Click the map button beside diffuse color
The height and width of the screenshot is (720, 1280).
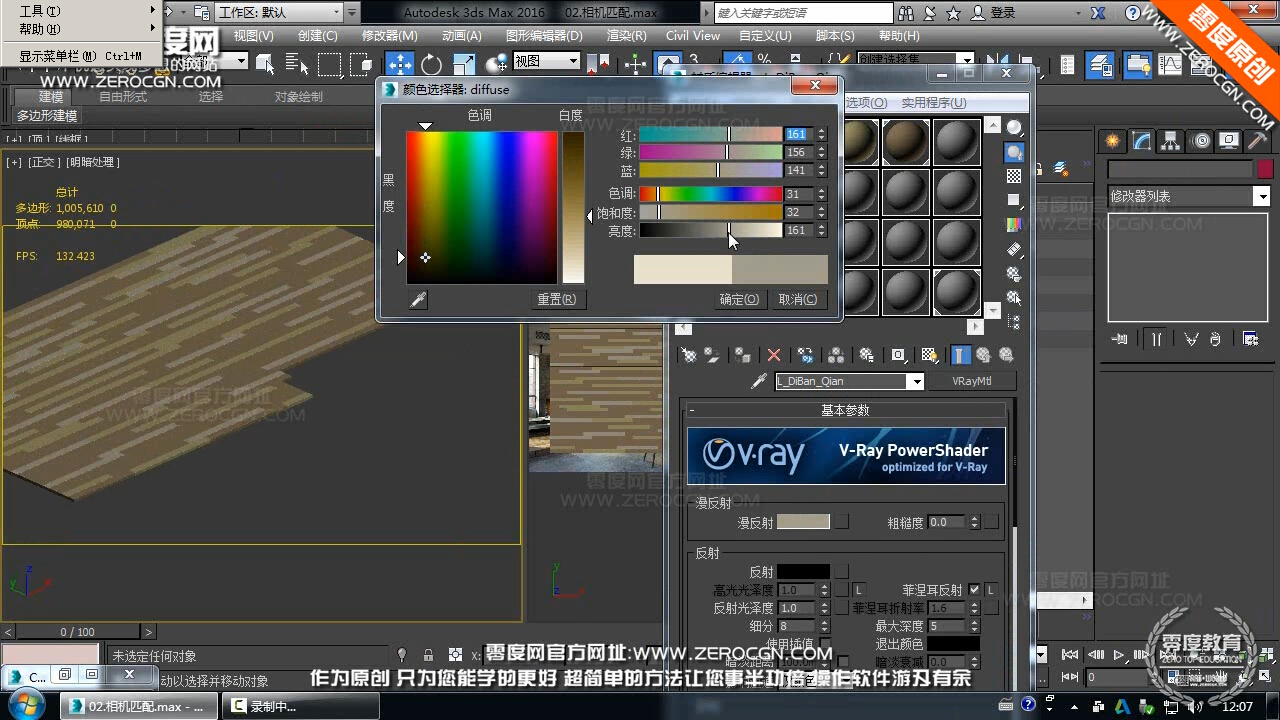click(x=842, y=522)
